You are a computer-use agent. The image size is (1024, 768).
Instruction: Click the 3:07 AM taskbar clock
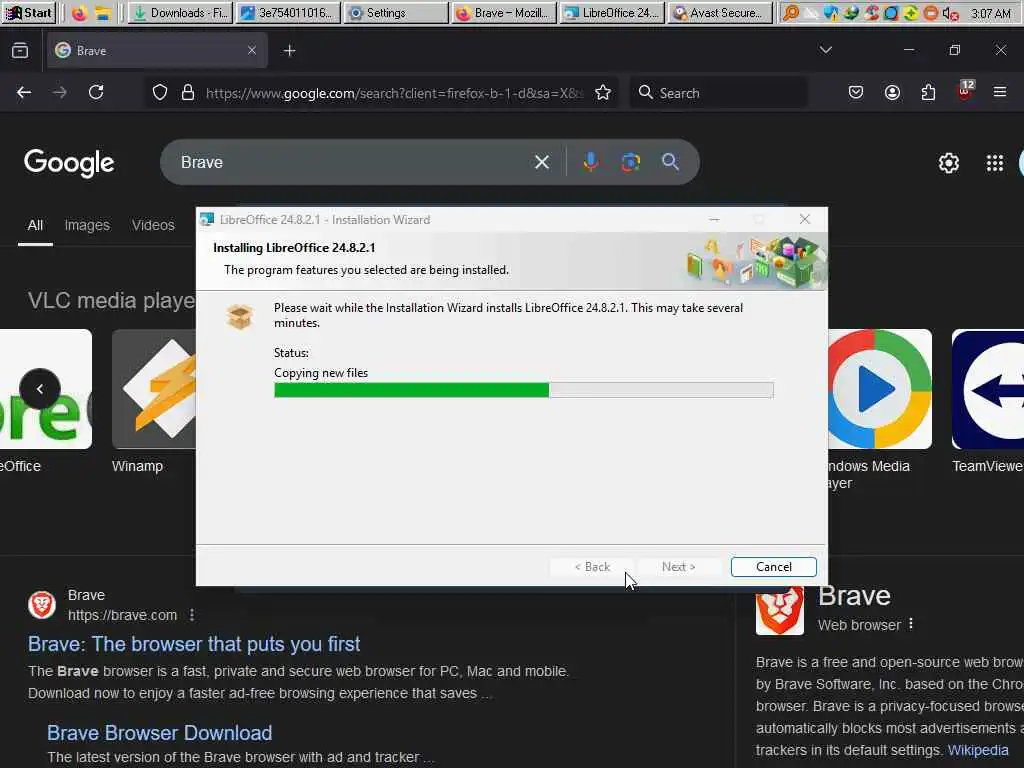pos(991,13)
